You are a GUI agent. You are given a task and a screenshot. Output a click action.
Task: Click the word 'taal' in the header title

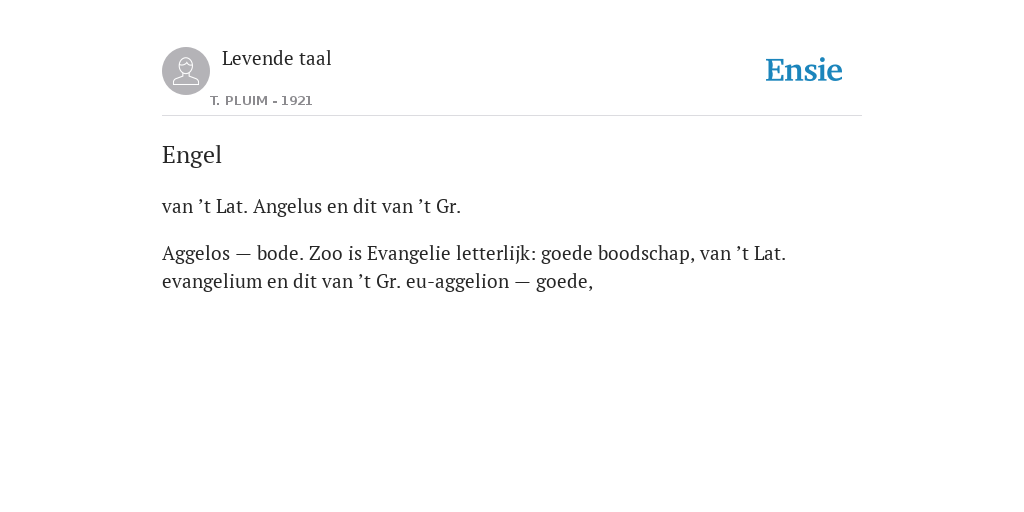click(315, 59)
